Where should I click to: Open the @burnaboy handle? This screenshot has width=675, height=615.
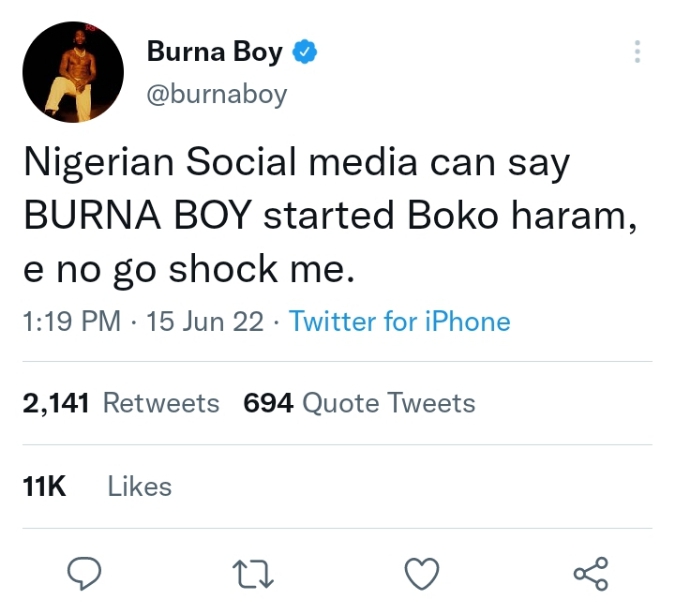click(x=217, y=94)
